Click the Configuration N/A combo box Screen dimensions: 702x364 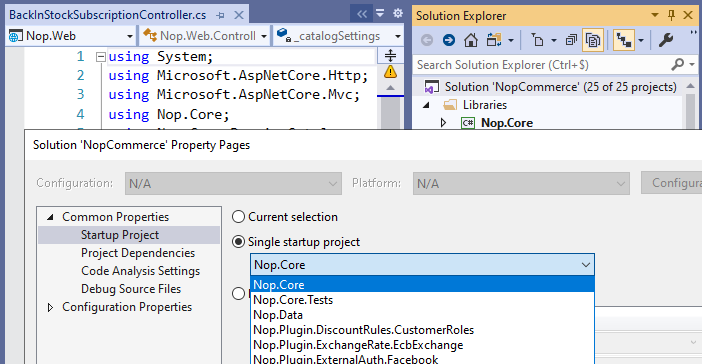pos(233,184)
